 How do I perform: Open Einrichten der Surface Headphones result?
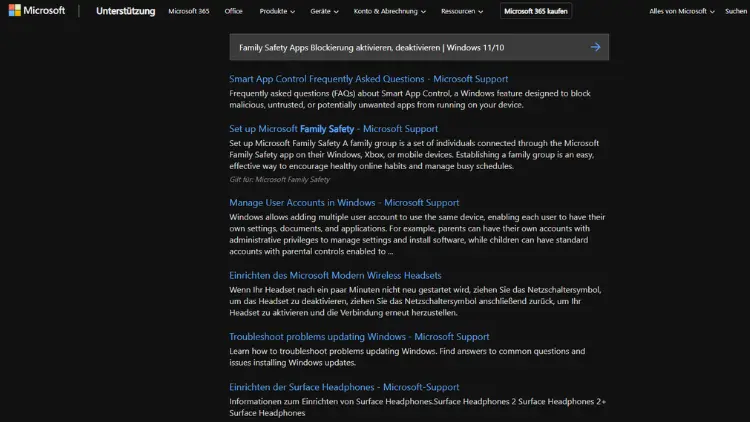pyautogui.click(x=344, y=387)
